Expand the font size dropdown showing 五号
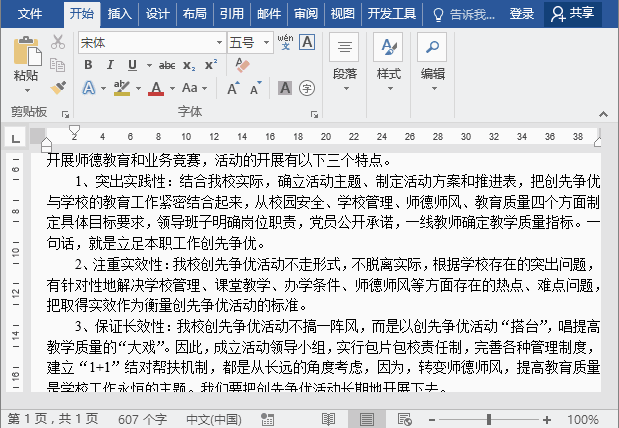Viewport: 619px width, 428px height. pos(265,42)
